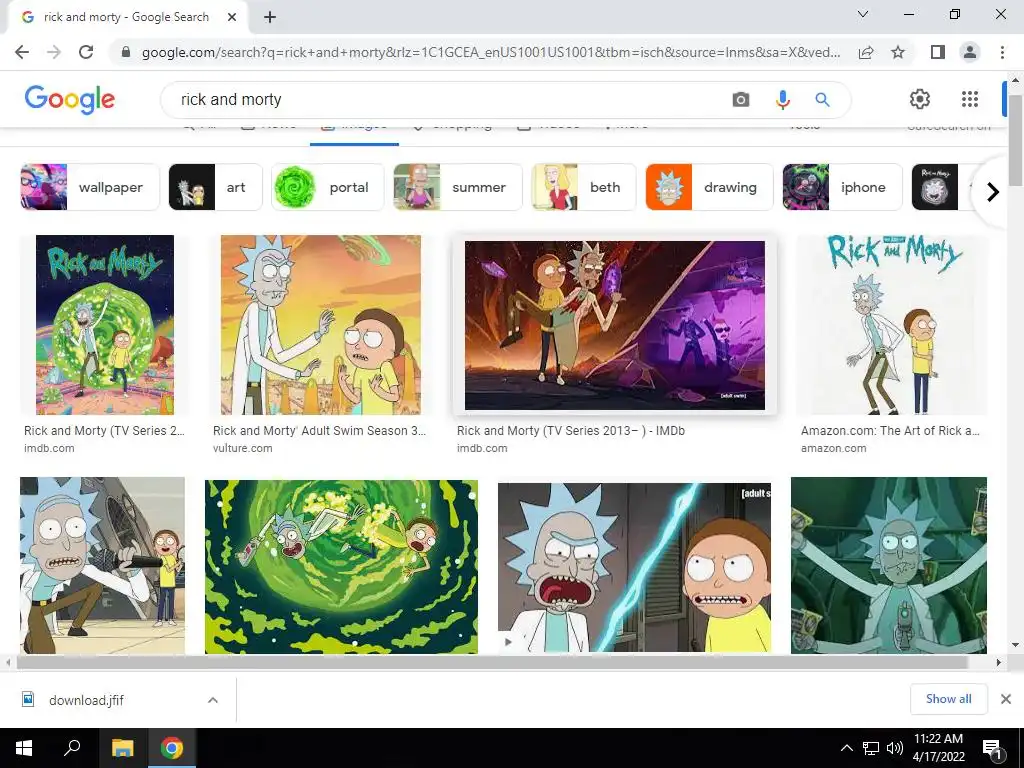Filter by iphone chip
Viewport: 1024px width, 768px height.
842,187
